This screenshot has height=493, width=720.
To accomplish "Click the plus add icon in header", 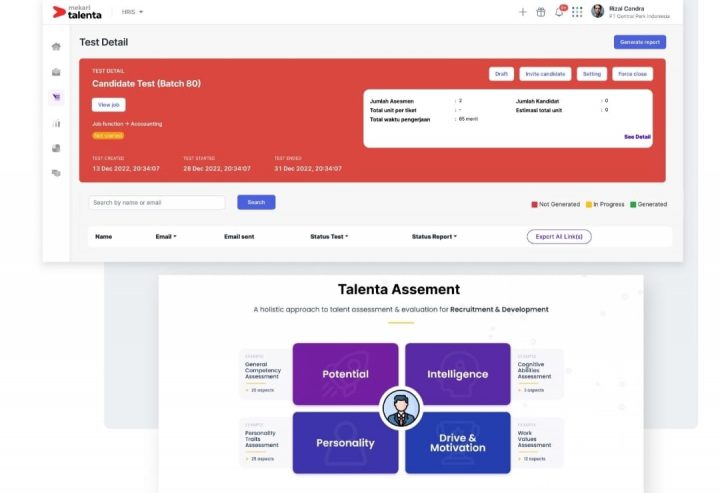I will coord(523,12).
